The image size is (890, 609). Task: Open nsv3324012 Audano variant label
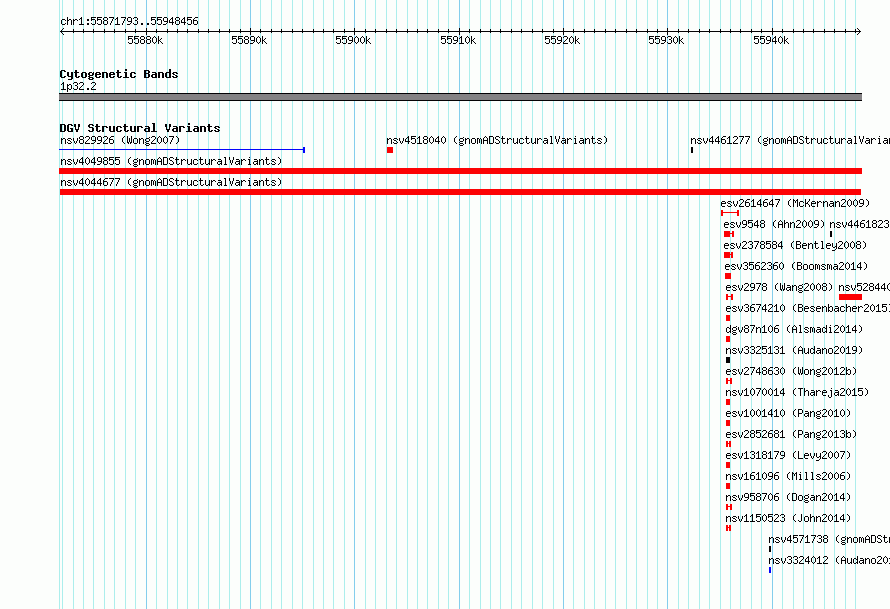(x=829, y=560)
